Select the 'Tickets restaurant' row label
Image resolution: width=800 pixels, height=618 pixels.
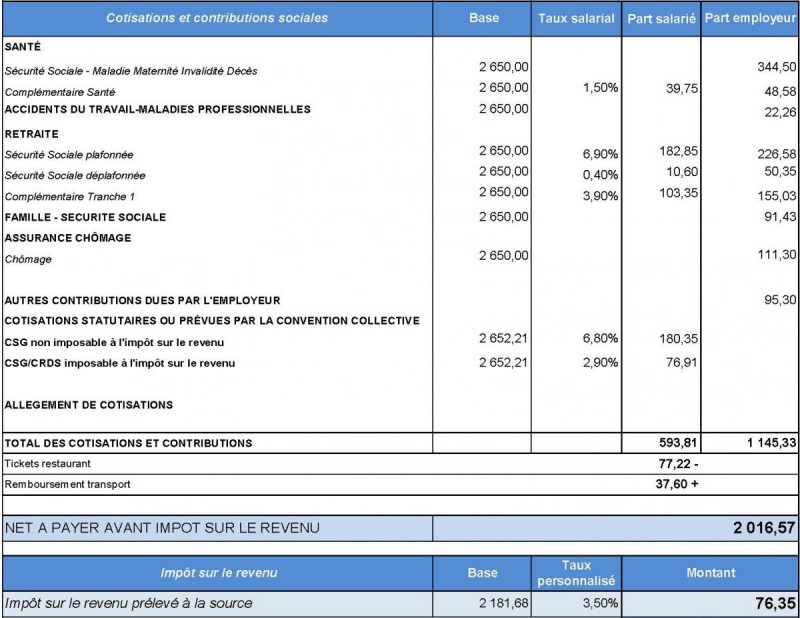pos(47,464)
